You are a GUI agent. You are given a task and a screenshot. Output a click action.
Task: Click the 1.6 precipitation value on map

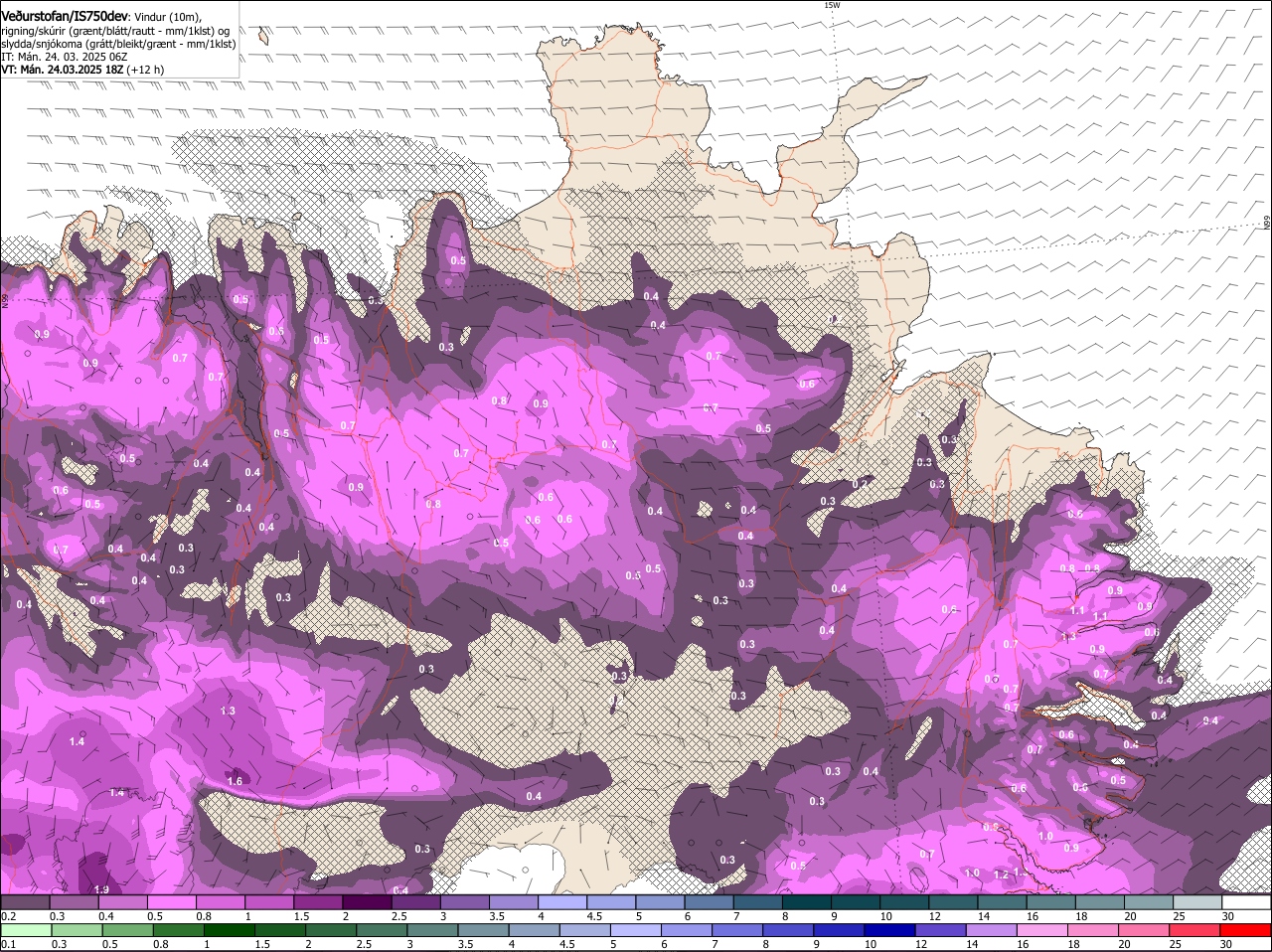pos(236,781)
